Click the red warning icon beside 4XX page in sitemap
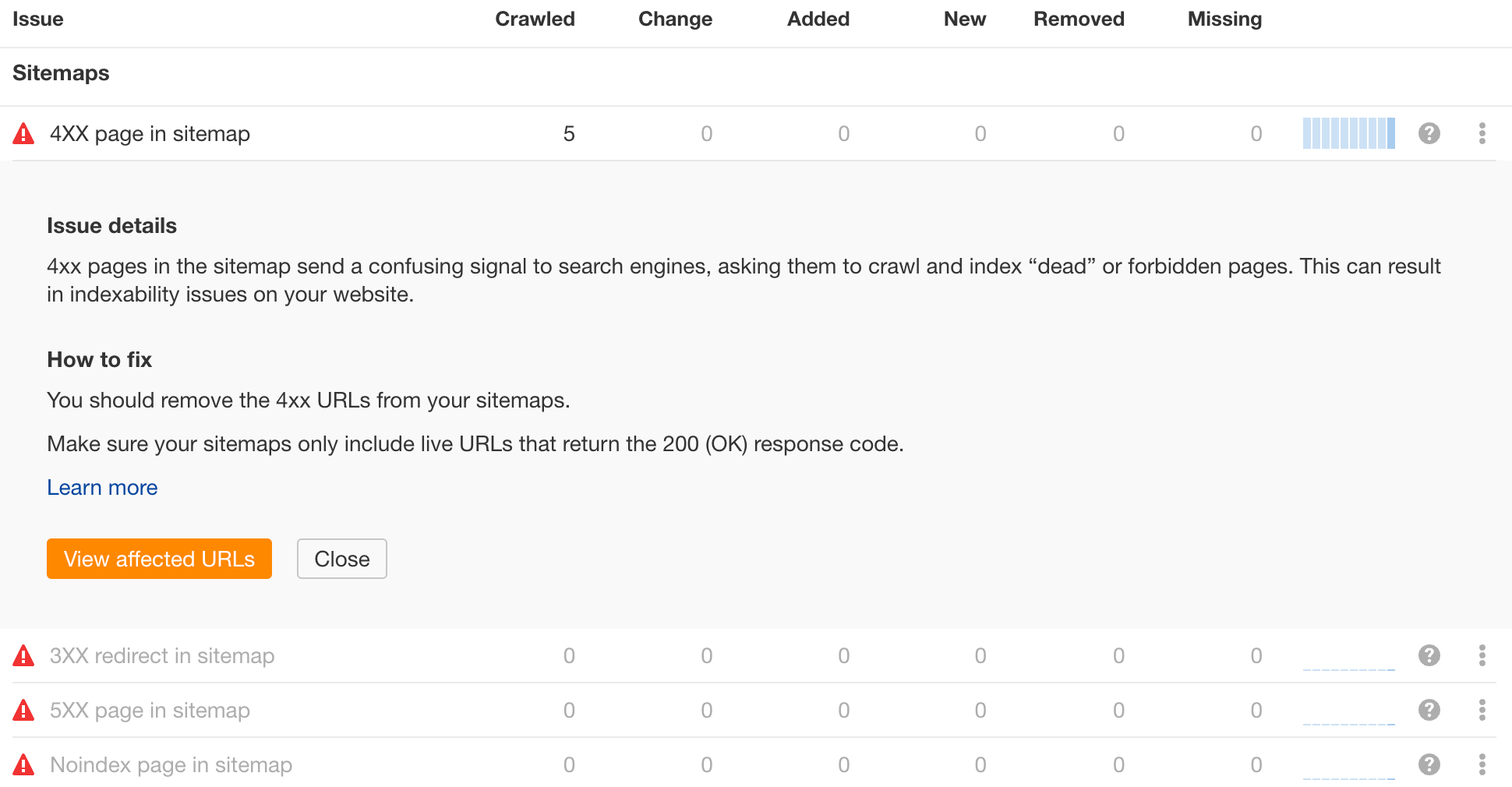This screenshot has height=787, width=1512. (x=23, y=133)
